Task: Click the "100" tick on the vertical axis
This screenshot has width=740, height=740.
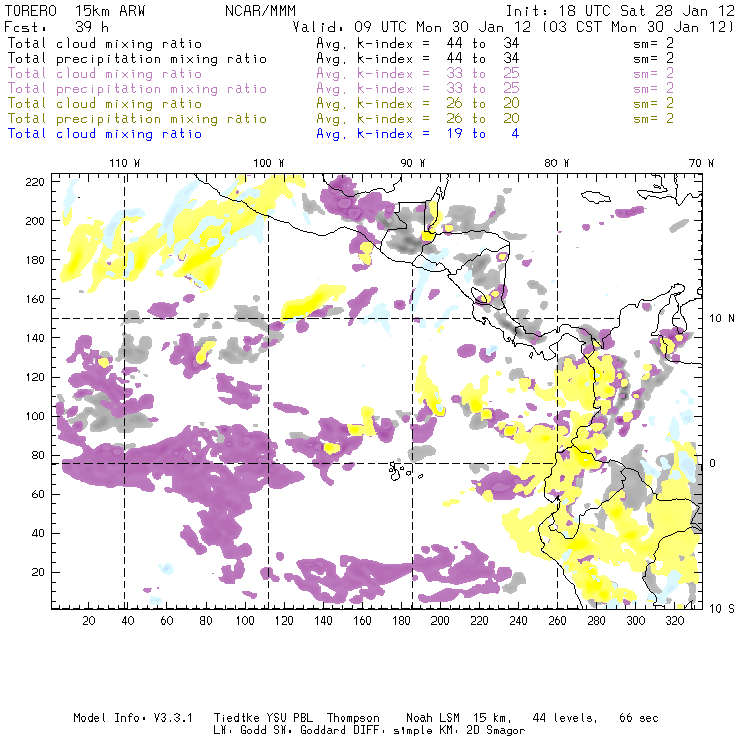Action: [x=35, y=416]
